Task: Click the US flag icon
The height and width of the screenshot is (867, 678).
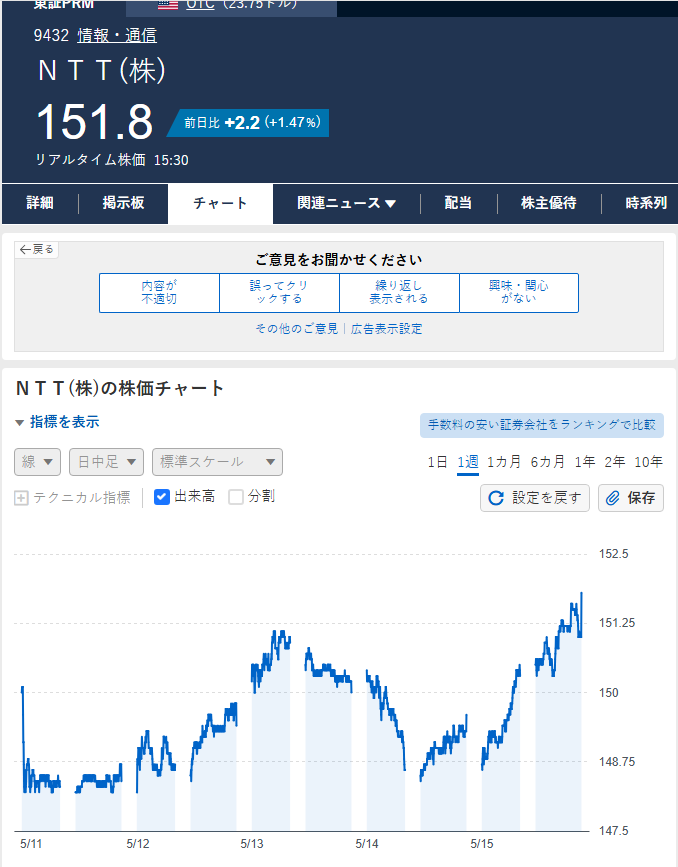Action: 168,4
